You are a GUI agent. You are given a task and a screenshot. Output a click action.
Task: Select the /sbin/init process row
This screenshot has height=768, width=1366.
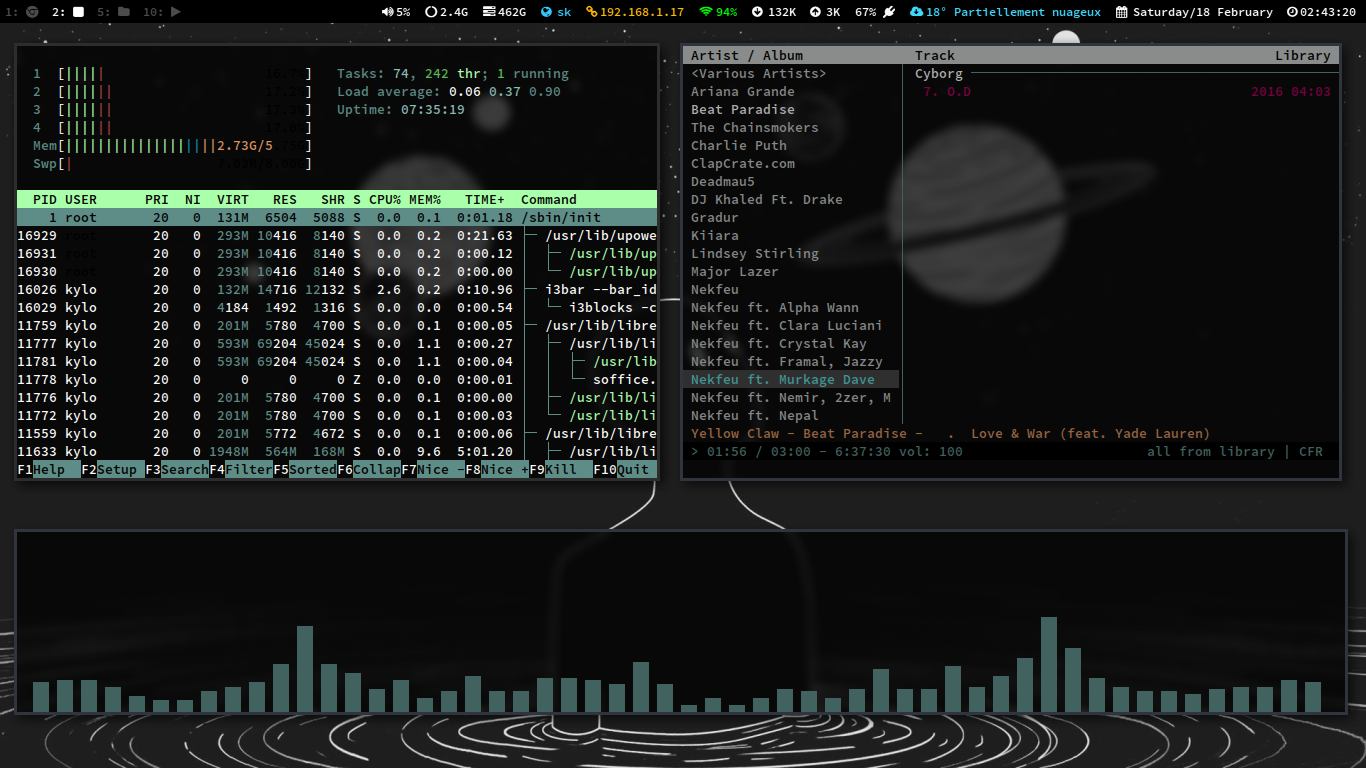(x=337, y=217)
